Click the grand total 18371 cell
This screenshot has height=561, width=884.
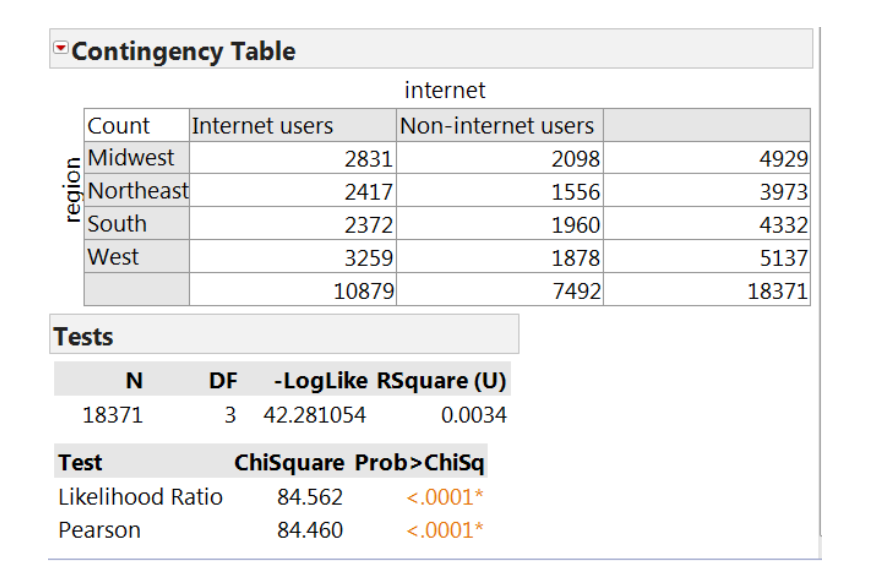[x=707, y=291]
